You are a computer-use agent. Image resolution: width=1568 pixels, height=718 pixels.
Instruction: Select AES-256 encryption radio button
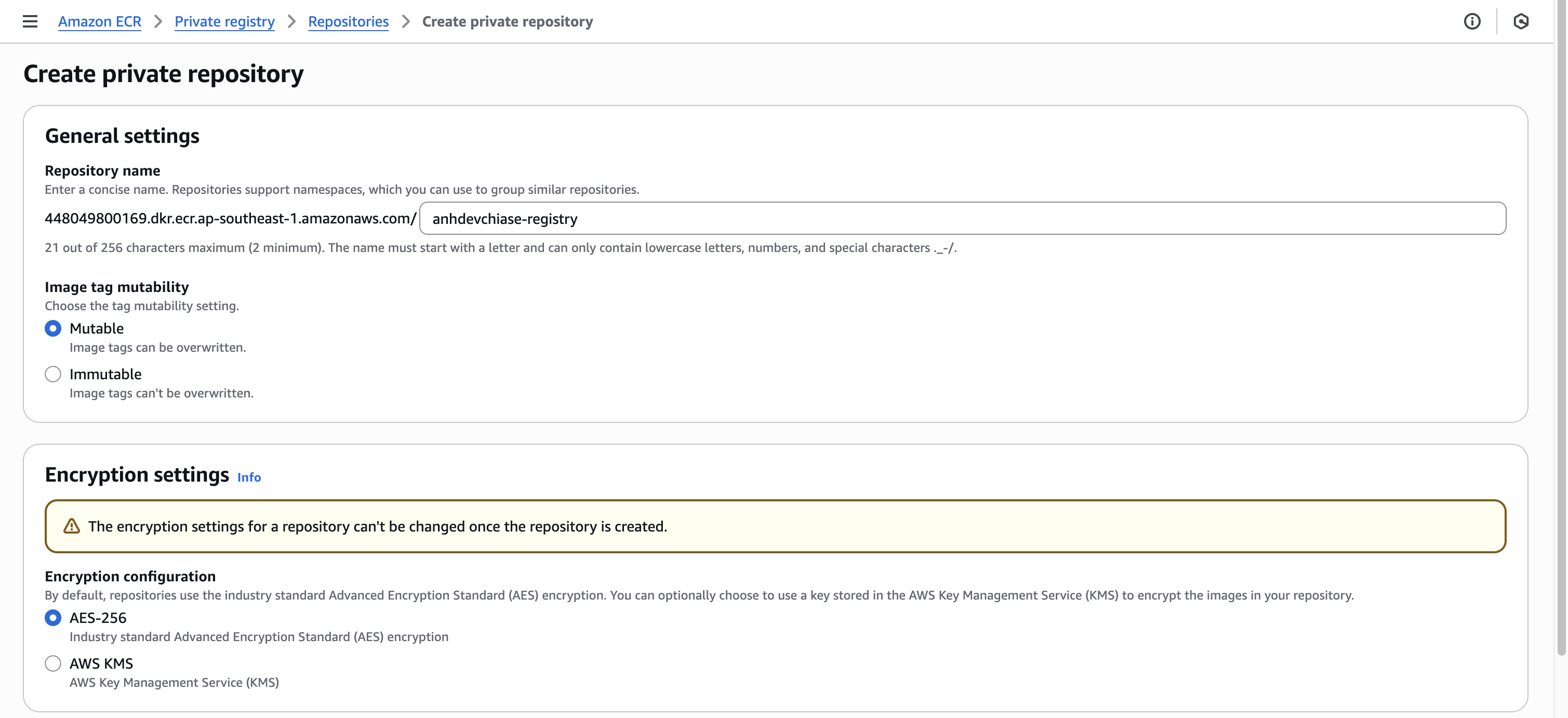click(x=53, y=618)
